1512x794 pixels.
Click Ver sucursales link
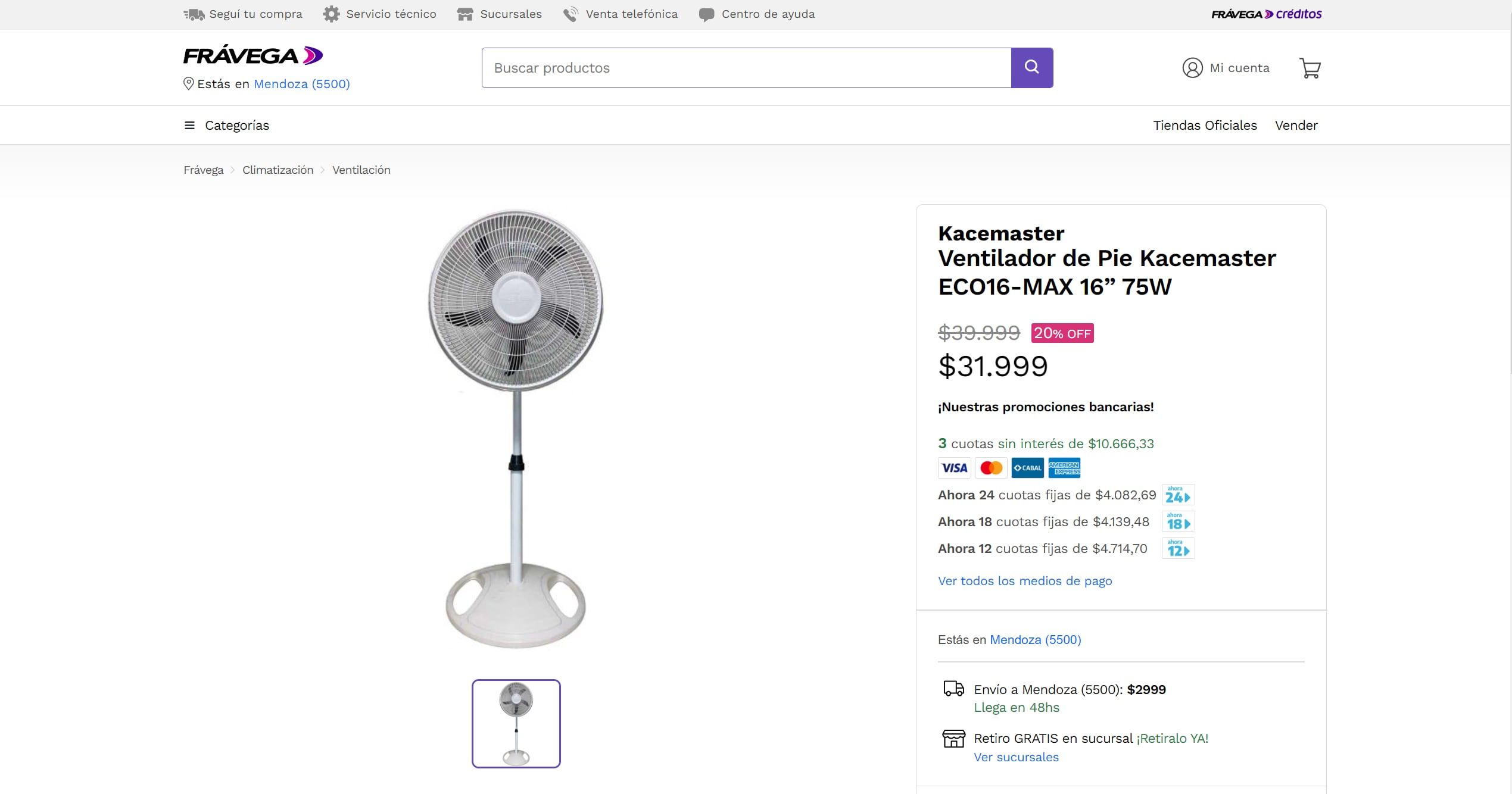click(x=1016, y=757)
